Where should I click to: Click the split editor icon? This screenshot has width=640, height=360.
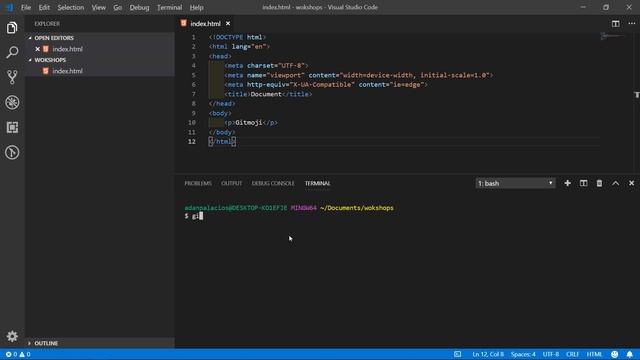616,24
